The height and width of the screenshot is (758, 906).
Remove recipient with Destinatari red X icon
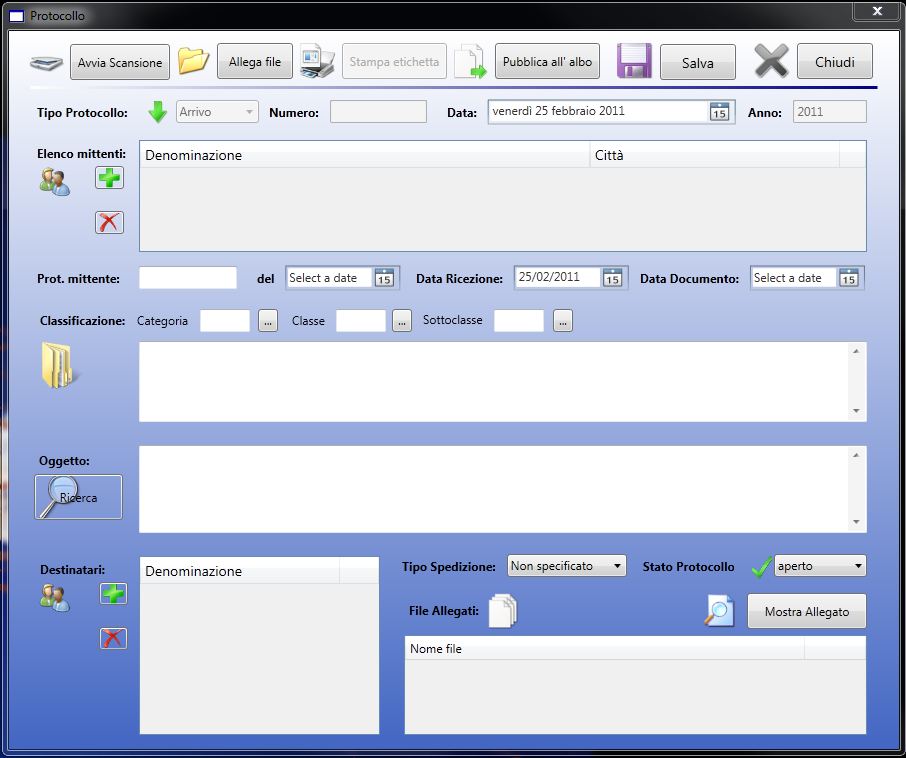coord(114,638)
